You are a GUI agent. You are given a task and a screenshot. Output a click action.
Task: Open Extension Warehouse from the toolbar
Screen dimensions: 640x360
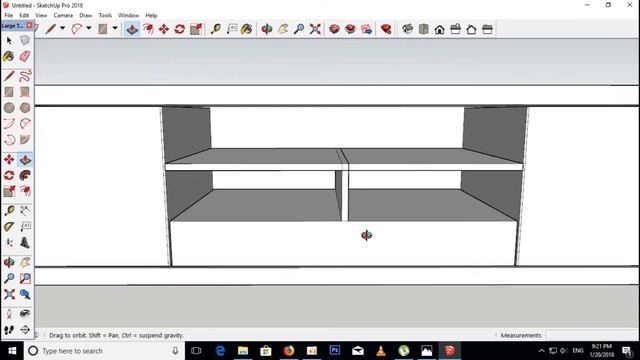(x=350, y=29)
